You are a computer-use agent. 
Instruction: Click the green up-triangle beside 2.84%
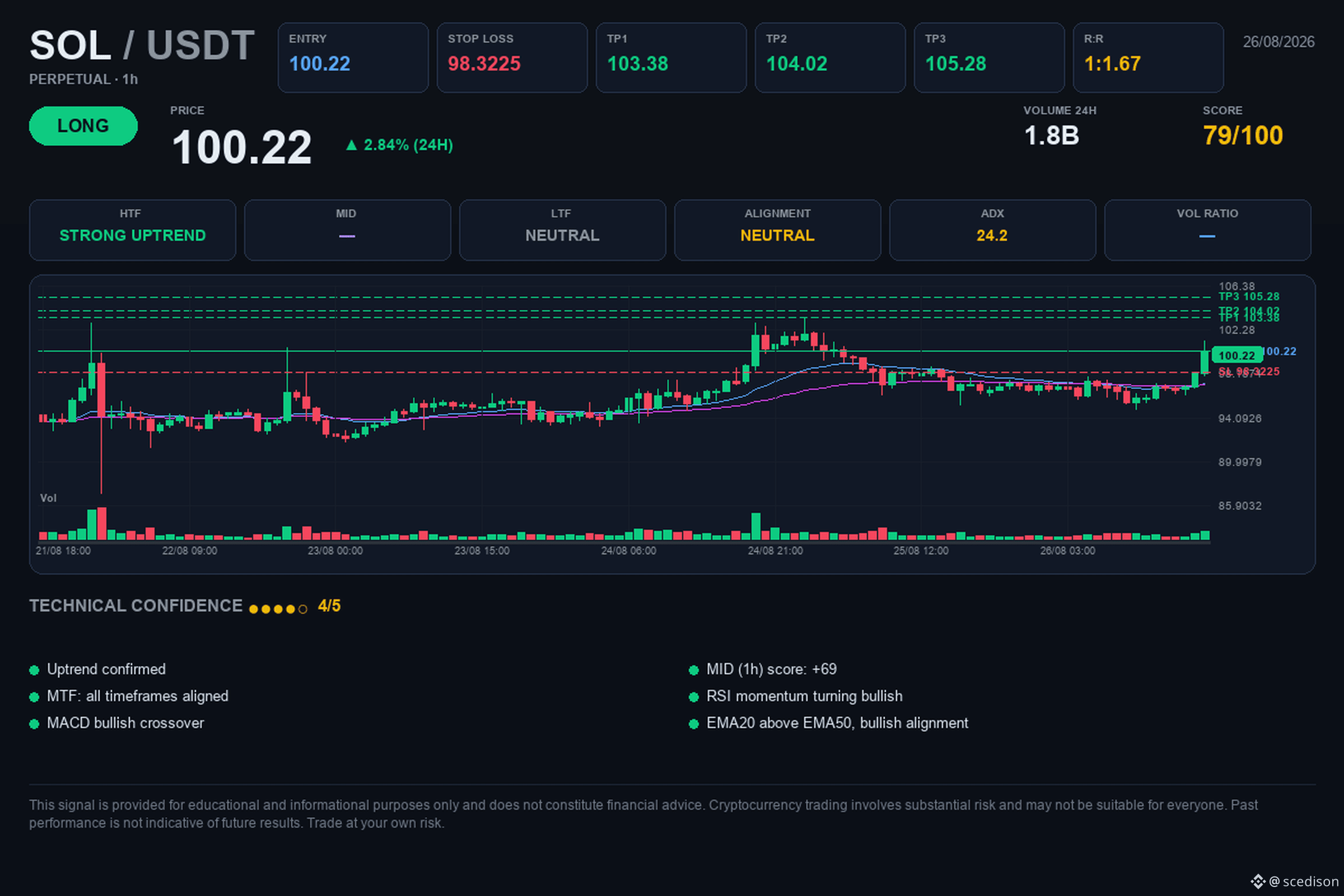(x=352, y=145)
